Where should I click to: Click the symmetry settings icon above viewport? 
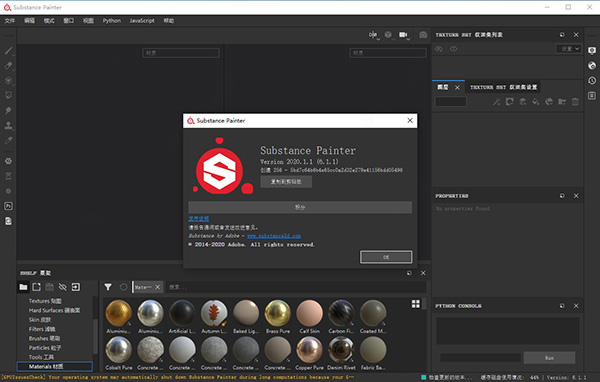373,35
